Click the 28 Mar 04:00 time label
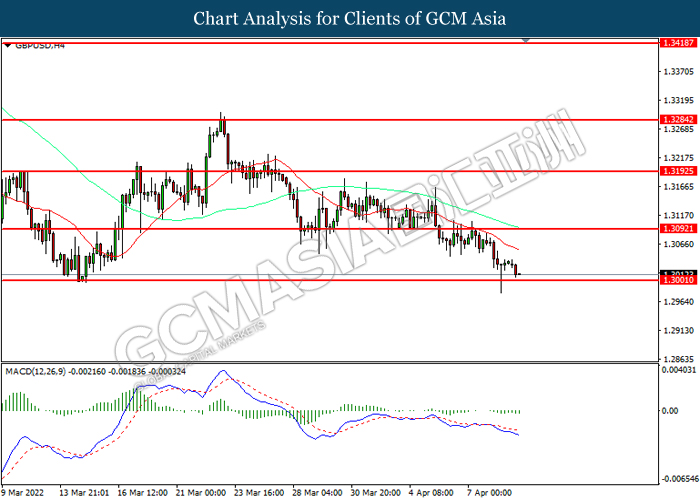The height and width of the screenshot is (500, 700). [x=317, y=493]
